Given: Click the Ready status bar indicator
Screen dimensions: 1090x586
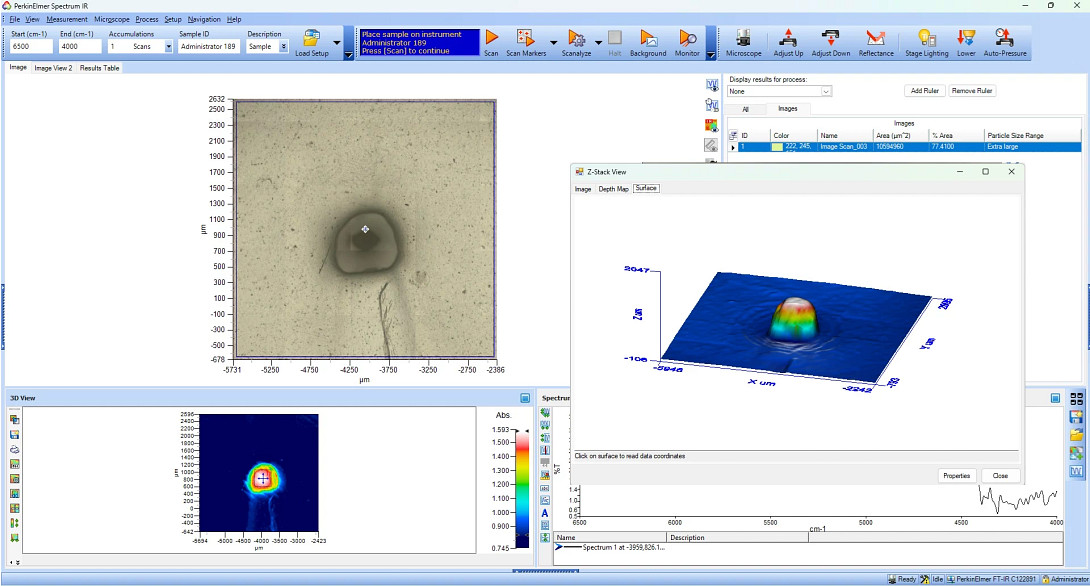Looking at the screenshot, I should pyautogui.click(x=902, y=579).
